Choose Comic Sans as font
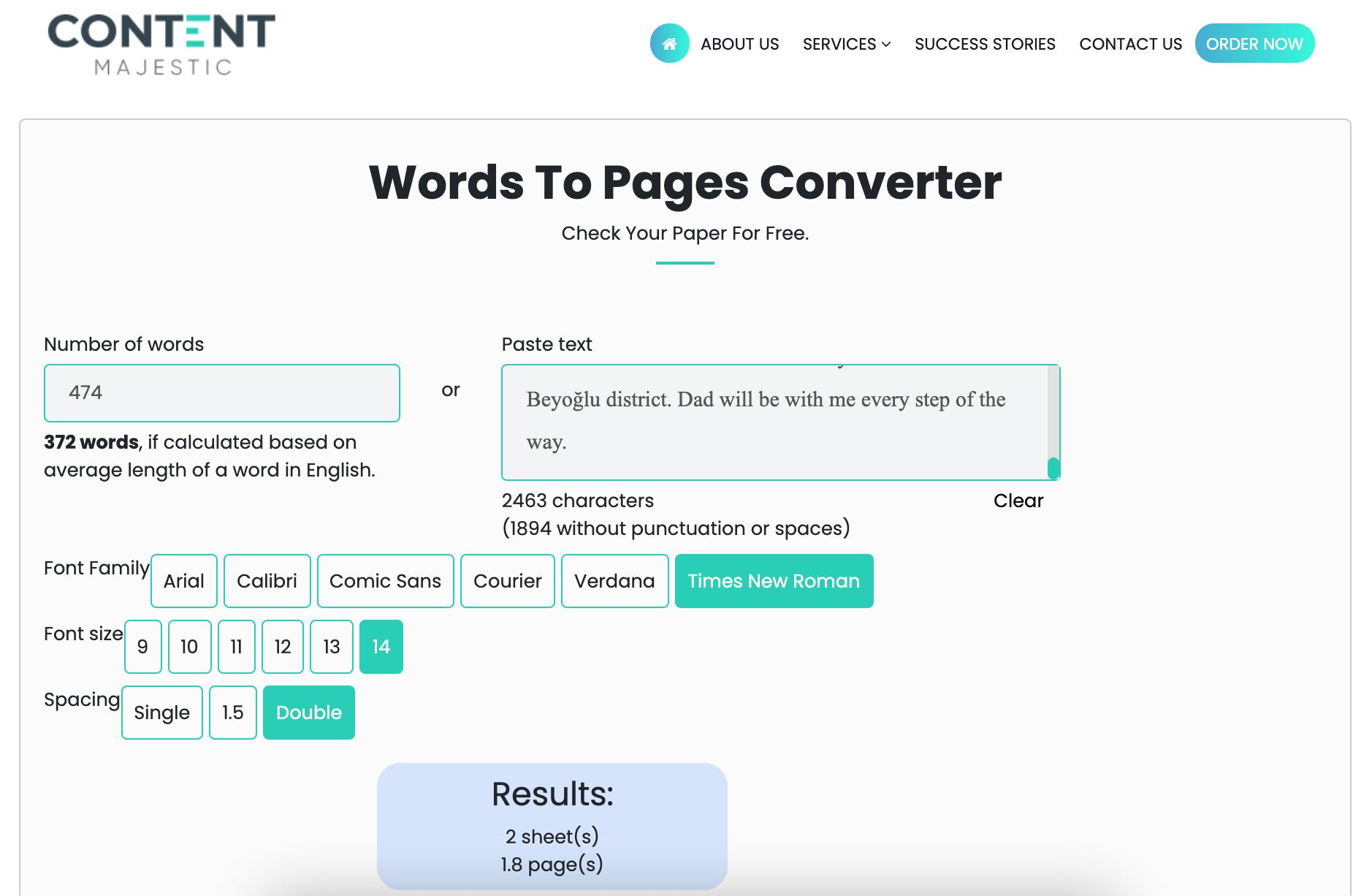This screenshot has height=896, width=1372. click(385, 581)
